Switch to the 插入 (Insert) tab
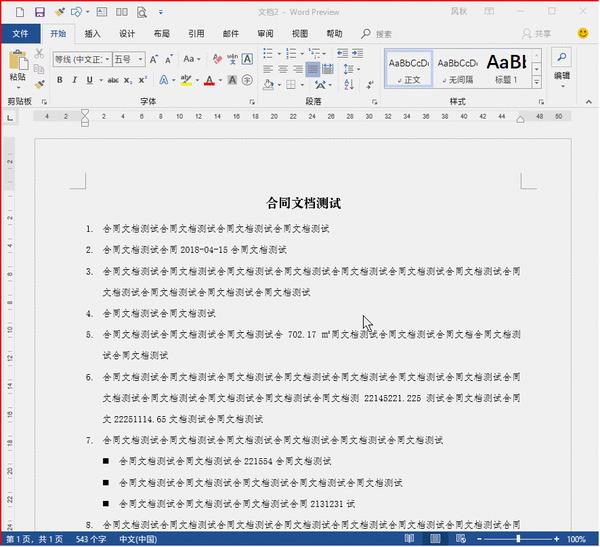The image size is (600, 547). click(x=92, y=33)
